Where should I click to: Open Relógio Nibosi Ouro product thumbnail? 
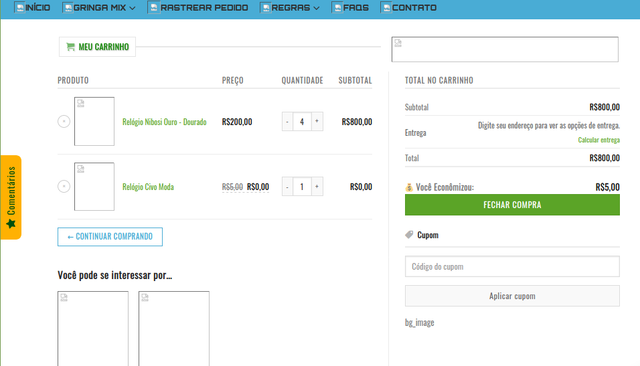coord(94,121)
